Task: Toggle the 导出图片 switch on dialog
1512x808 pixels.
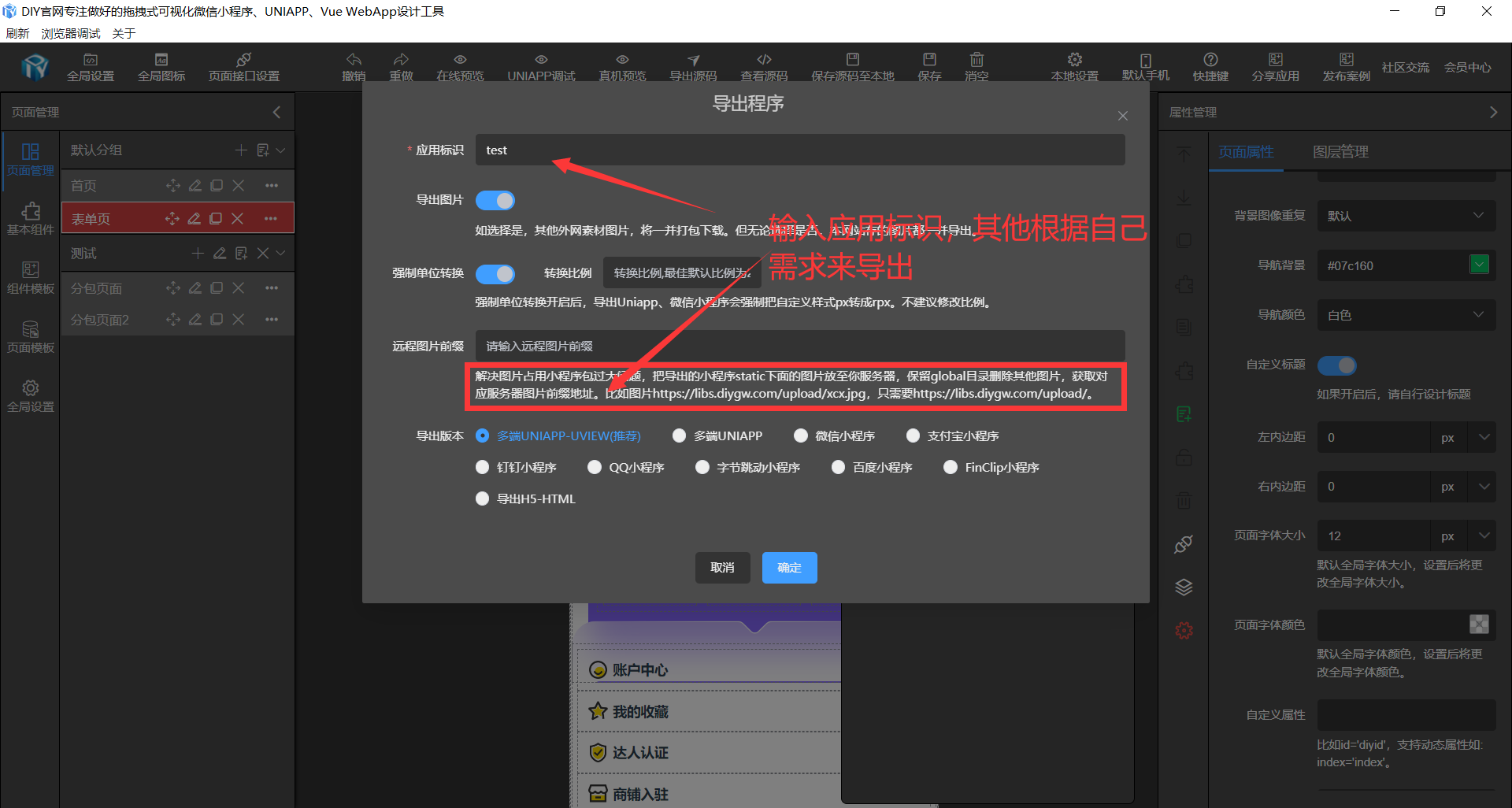Action: click(x=495, y=200)
